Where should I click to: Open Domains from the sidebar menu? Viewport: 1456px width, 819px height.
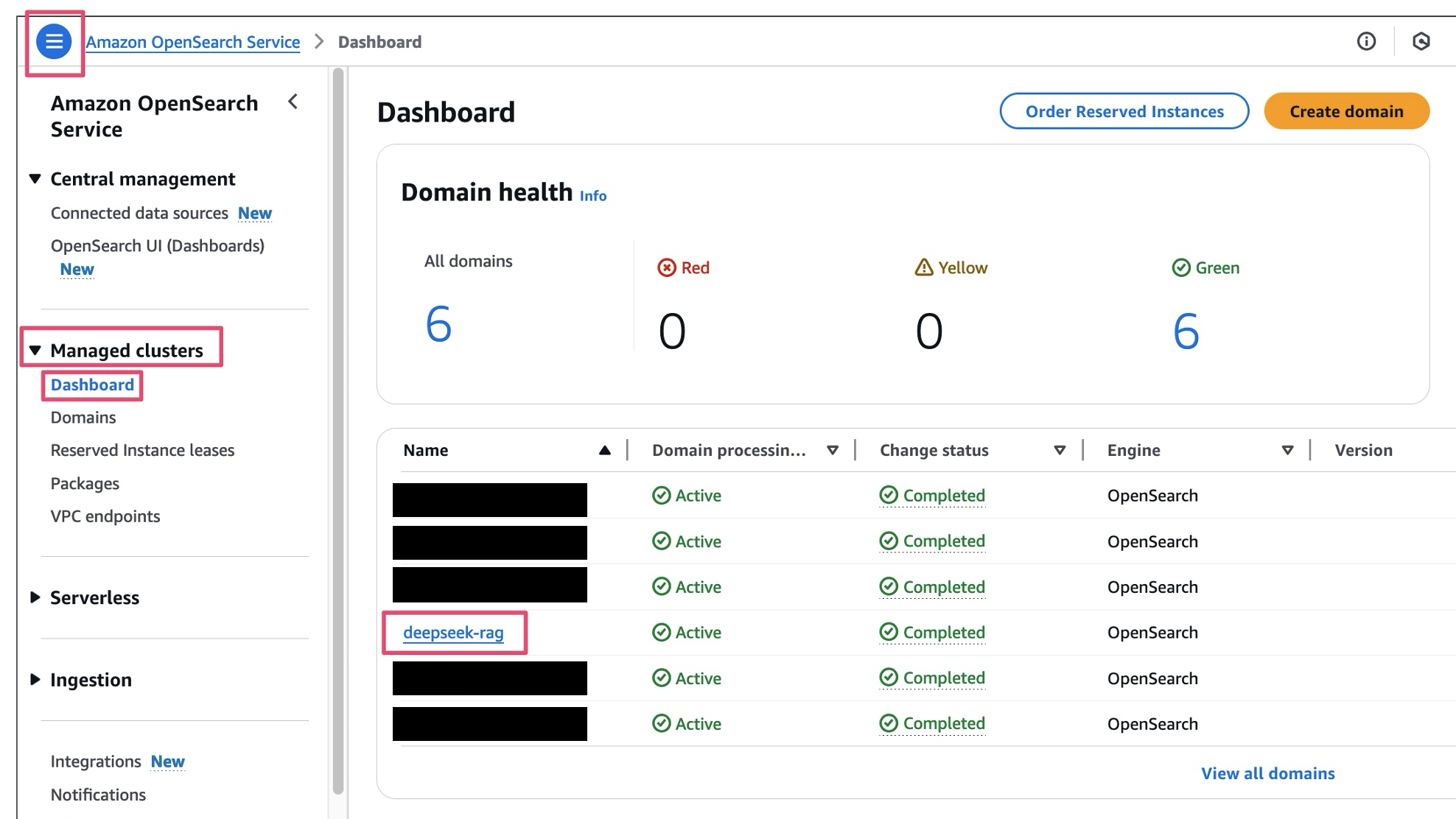point(83,417)
